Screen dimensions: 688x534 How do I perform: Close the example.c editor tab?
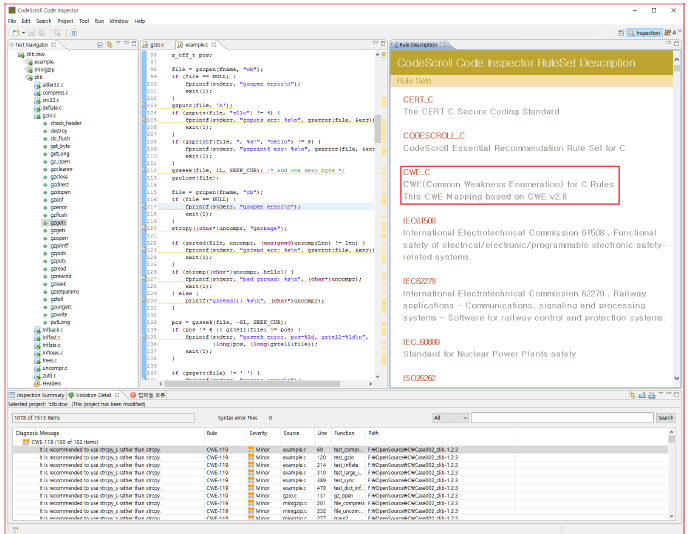click(x=214, y=44)
